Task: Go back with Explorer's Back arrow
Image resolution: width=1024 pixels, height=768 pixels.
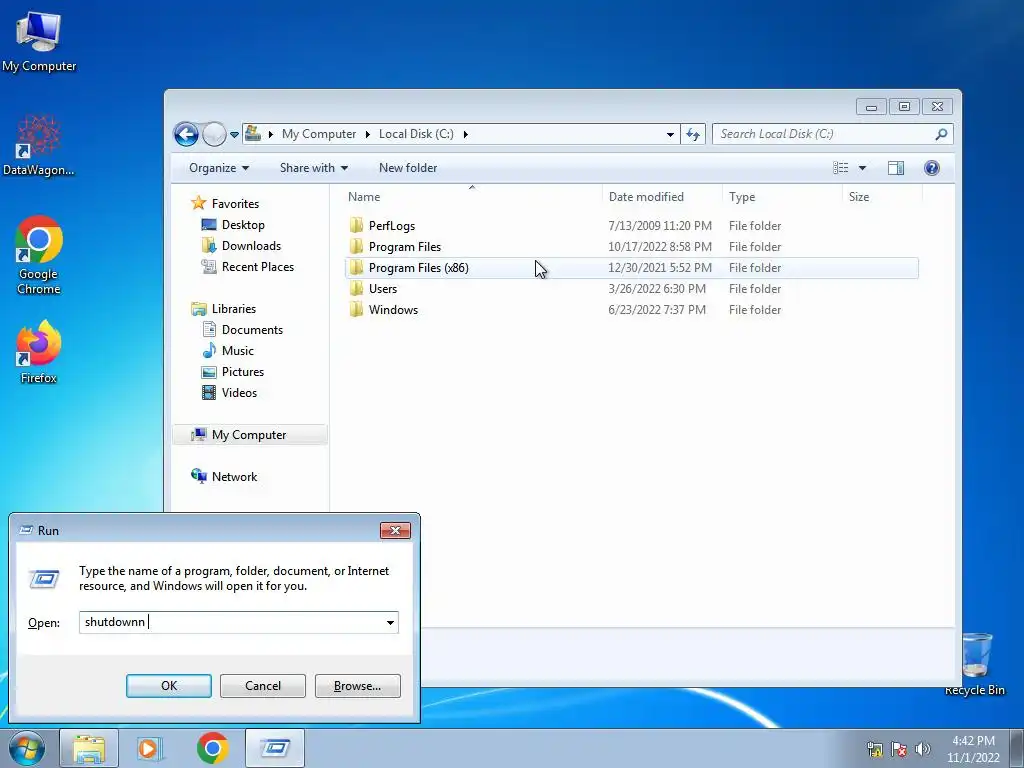Action: click(186, 135)
